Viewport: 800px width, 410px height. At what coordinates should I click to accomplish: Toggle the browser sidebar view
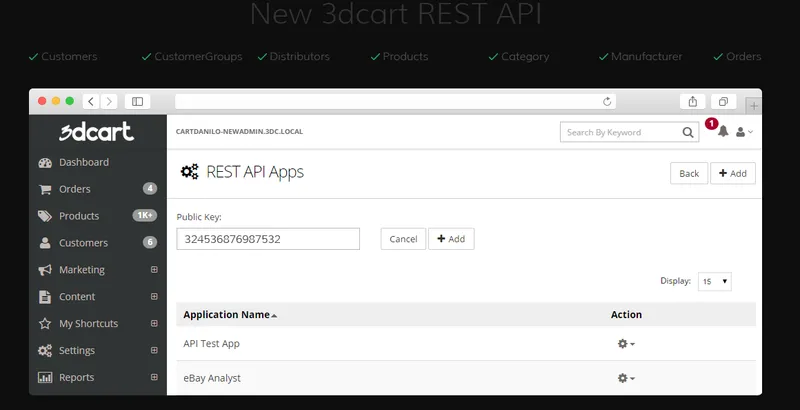pyautogui.click(x=137, y=101)
